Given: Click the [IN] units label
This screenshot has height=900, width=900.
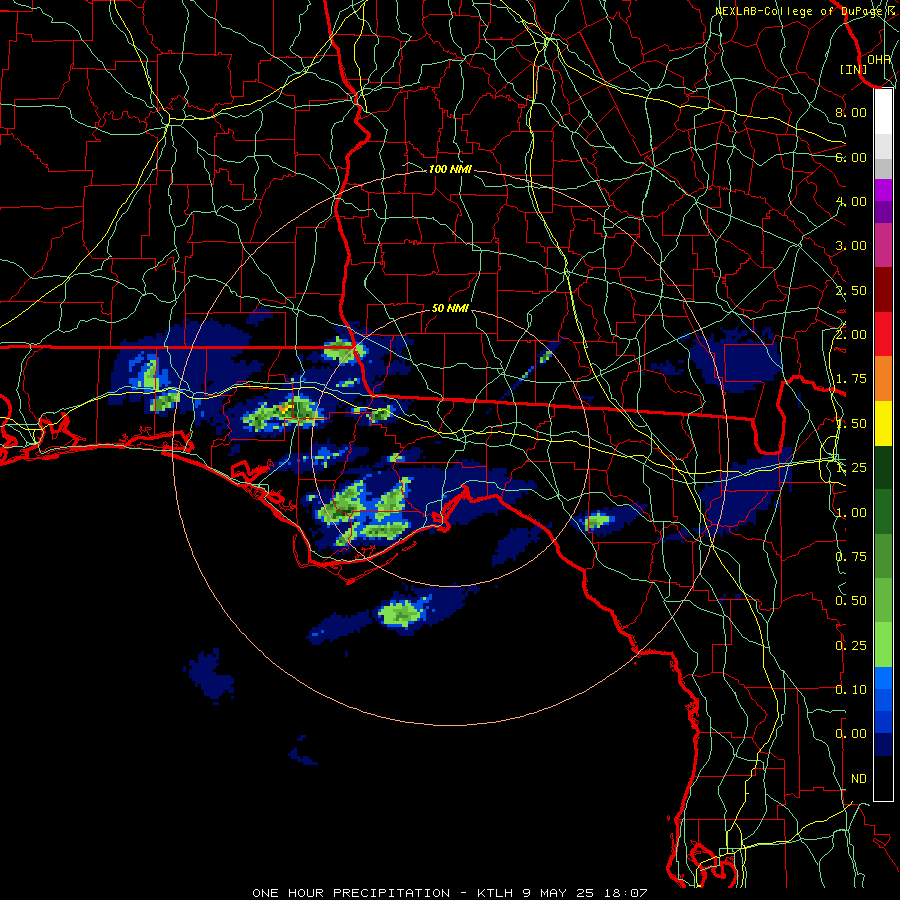Looking at the screenshot, I should [x=854, y=69].
